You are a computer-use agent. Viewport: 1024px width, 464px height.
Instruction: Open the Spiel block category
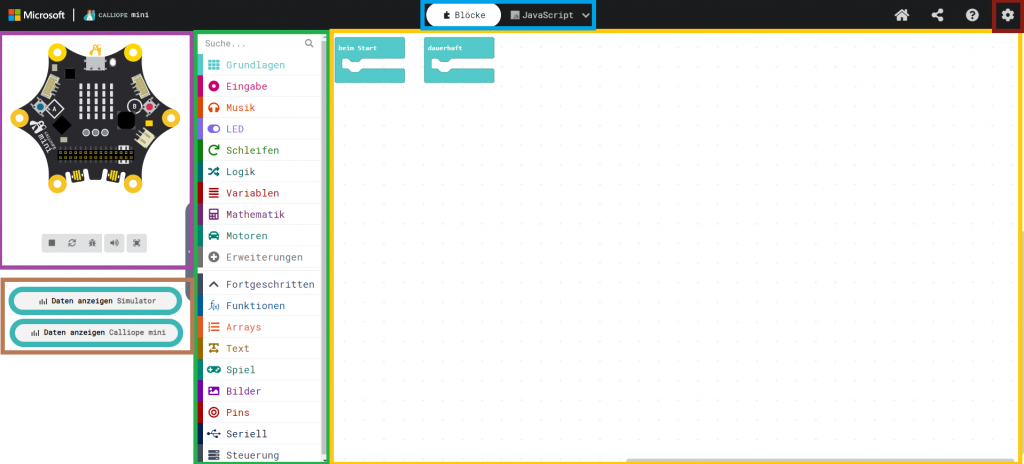pyautogui.click(x=260, y=370)
